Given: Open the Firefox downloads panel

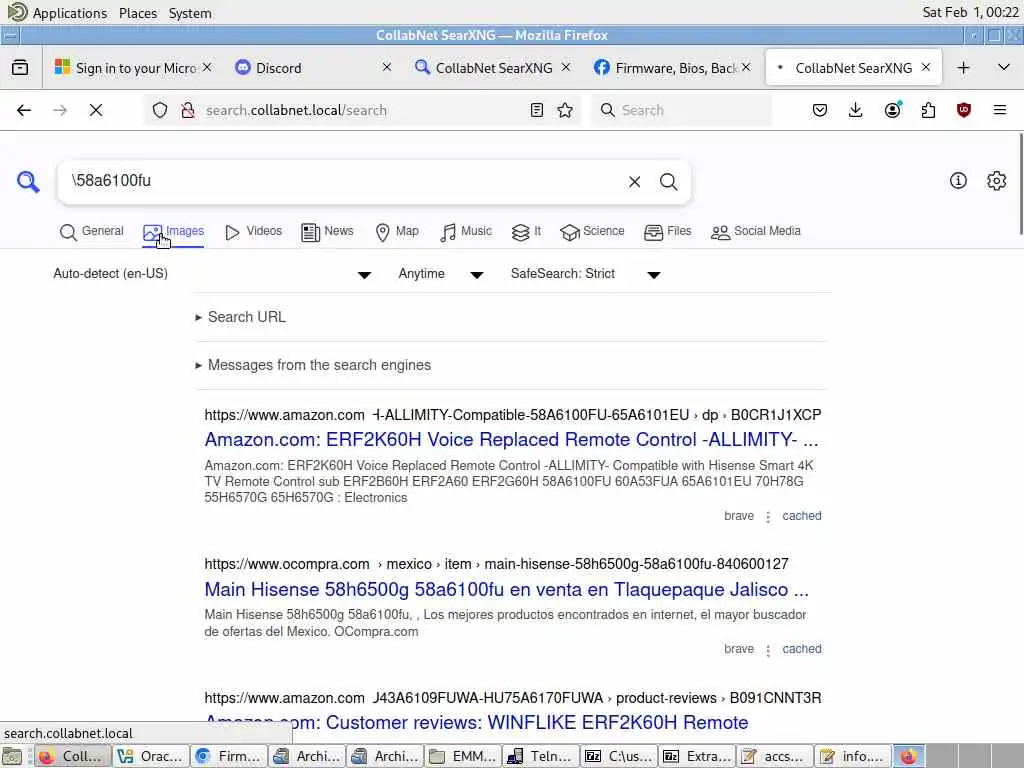Looking at the screenshot, I should click(x=856, y=110).
